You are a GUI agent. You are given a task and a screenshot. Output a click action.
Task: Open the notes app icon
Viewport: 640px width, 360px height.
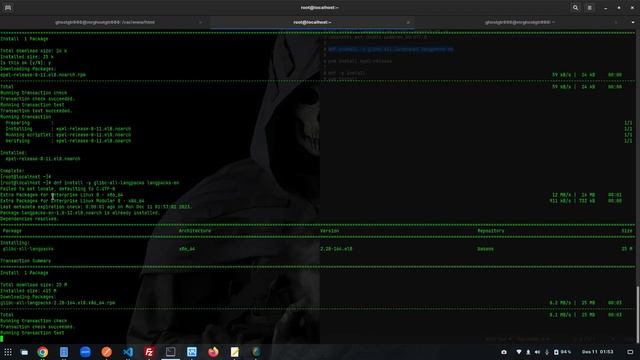(235, 352)
